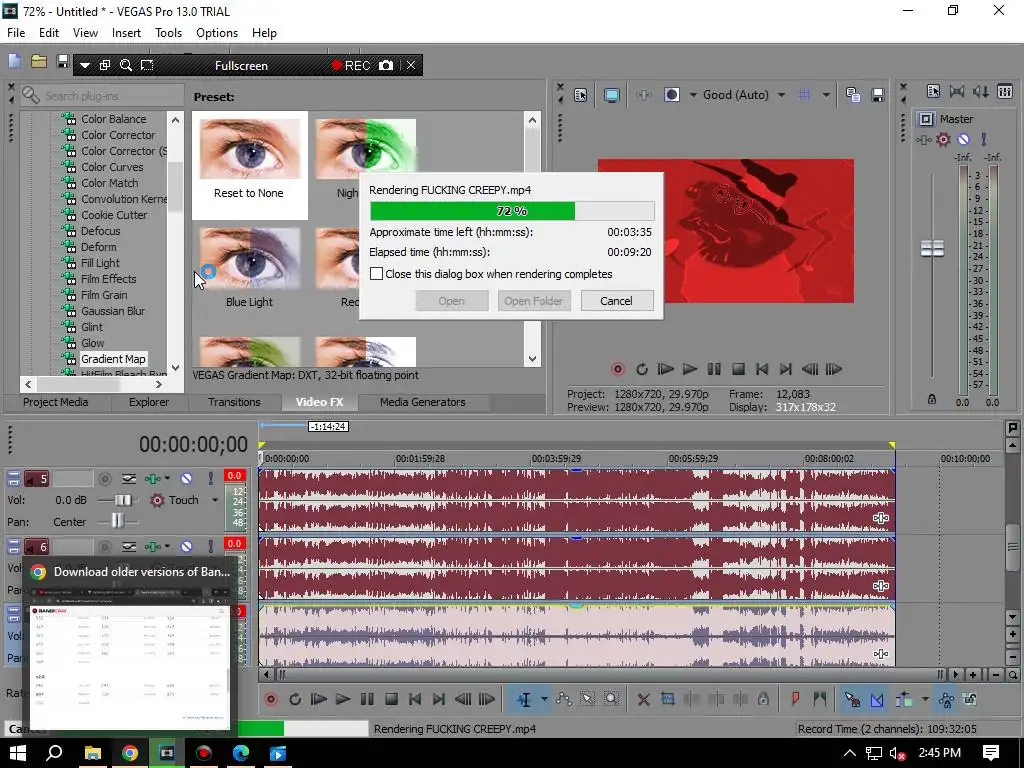
Task: Click the Dim Output speaker icon
Action: point(981,91)
